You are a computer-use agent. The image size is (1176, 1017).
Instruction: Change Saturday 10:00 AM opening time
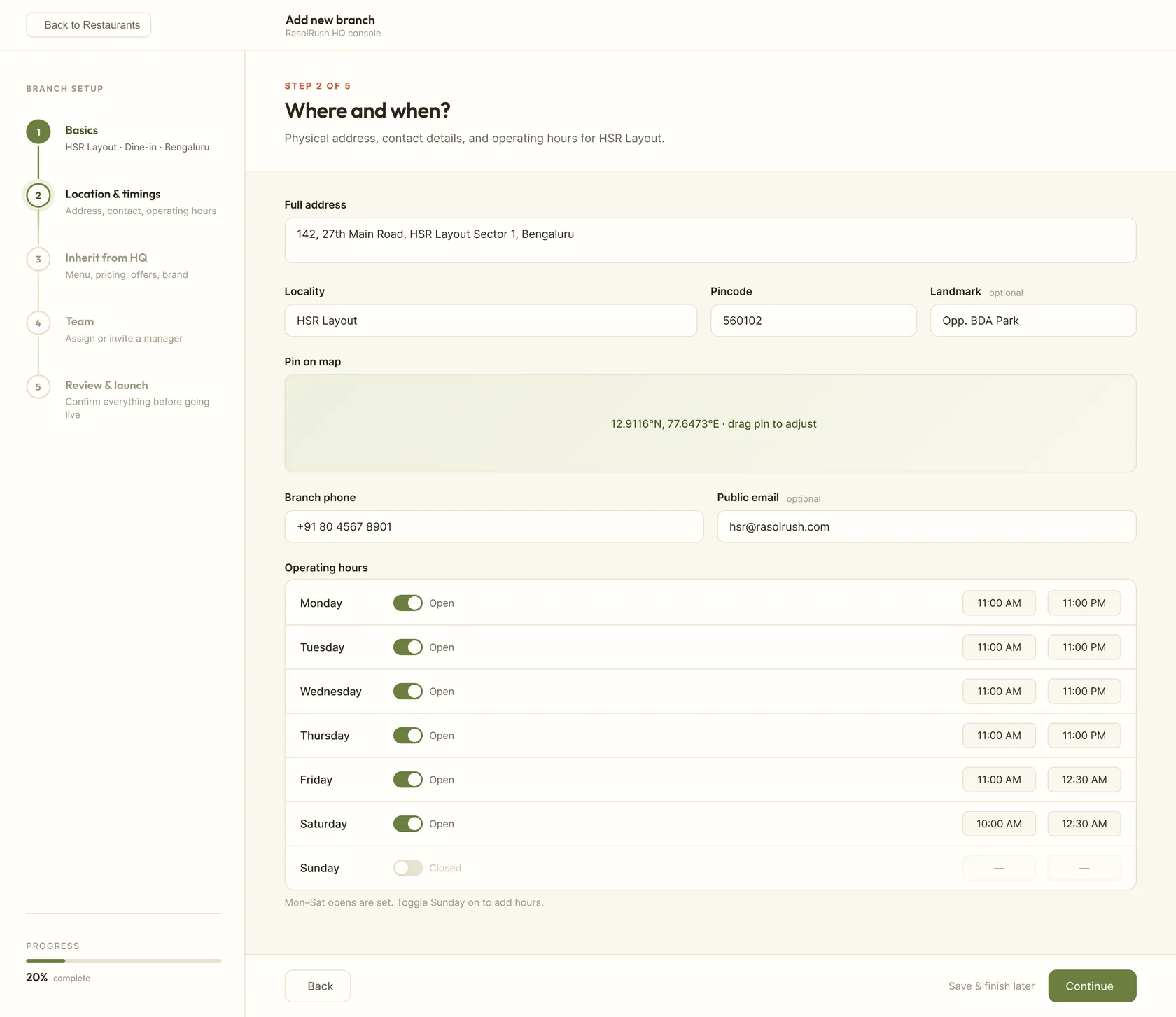coord(999,823)
